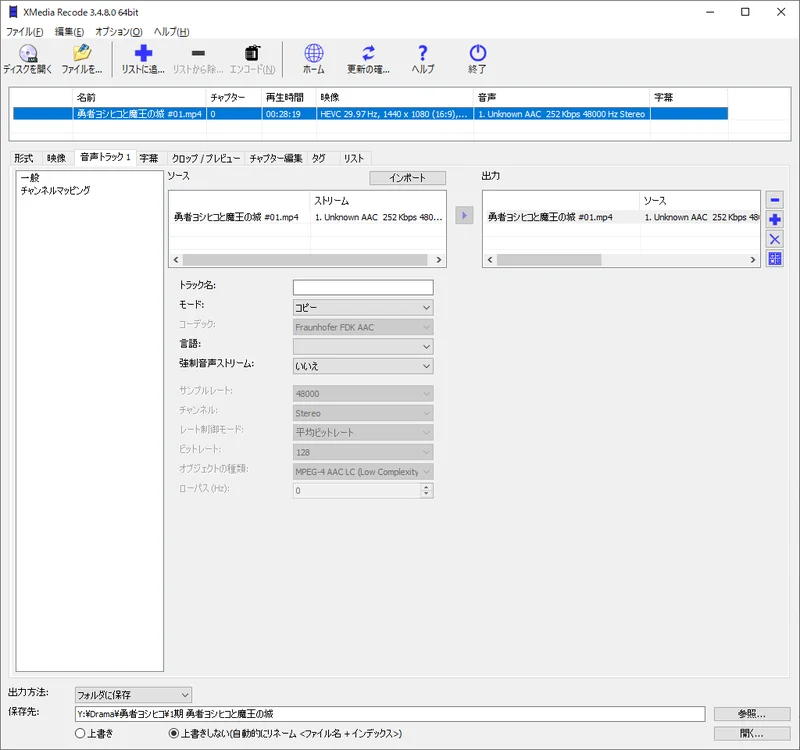Click the blue X icon beside output list
The height and width of the screenshot is (750, 800).
pos(774,239)
